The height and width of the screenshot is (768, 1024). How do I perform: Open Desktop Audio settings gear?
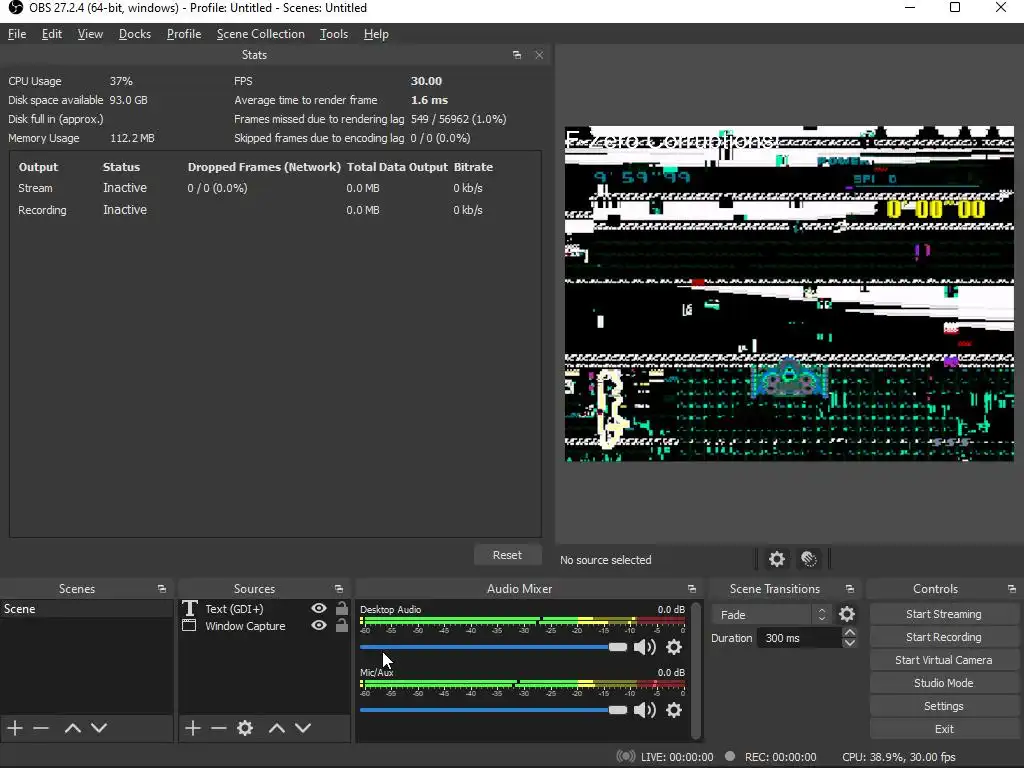(674, 647)
